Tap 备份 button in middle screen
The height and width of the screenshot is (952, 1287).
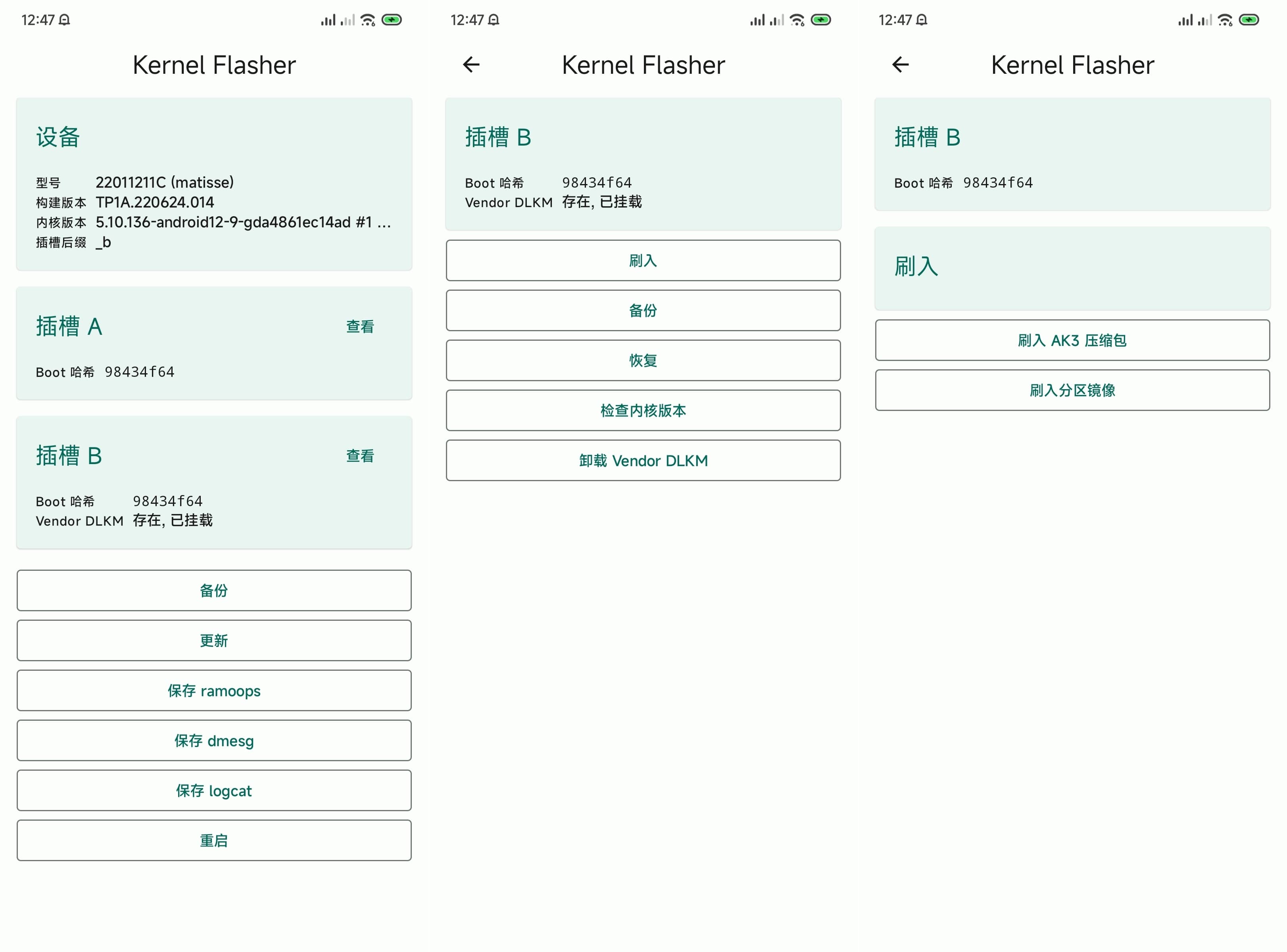[643, 311]
